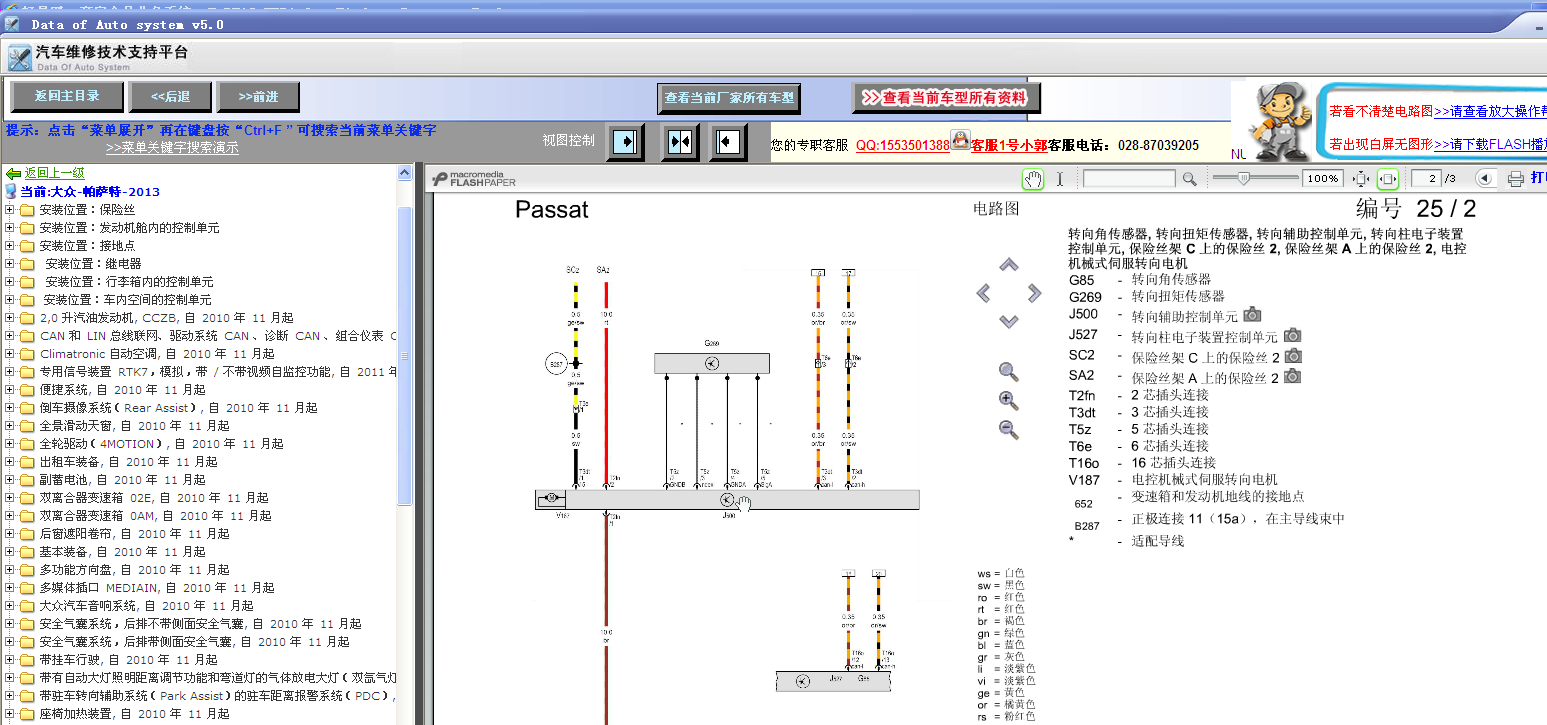Click the 返回主目录 button
Image resolution: width=1547 pixels, height=725 pixels.
(x=67, y=96)
